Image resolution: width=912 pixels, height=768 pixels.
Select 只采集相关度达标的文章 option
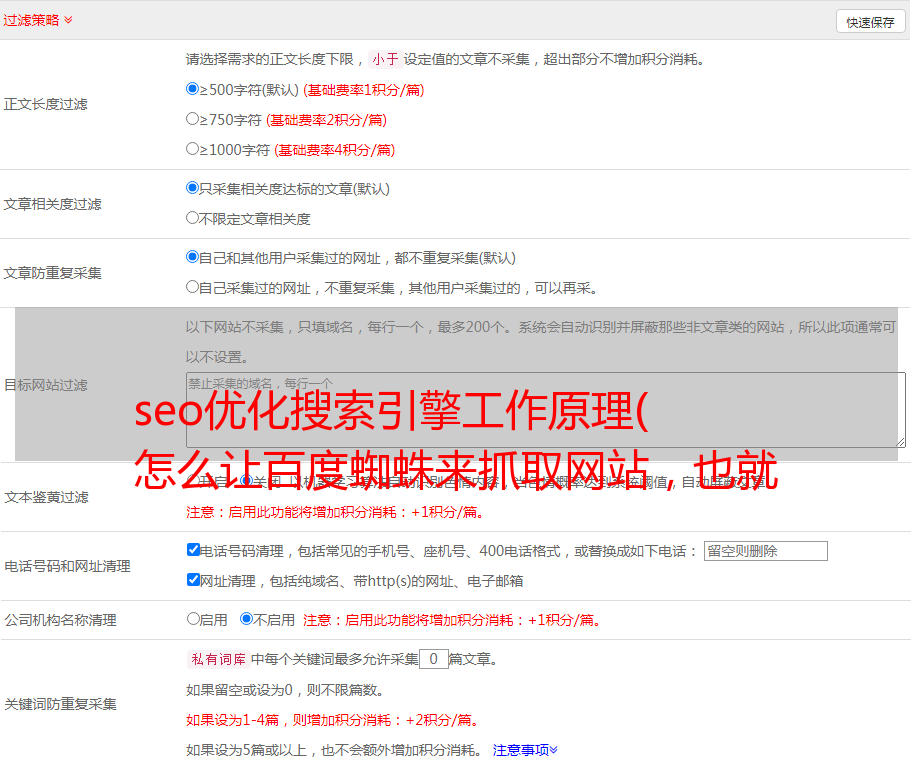[x=193, y=188]
